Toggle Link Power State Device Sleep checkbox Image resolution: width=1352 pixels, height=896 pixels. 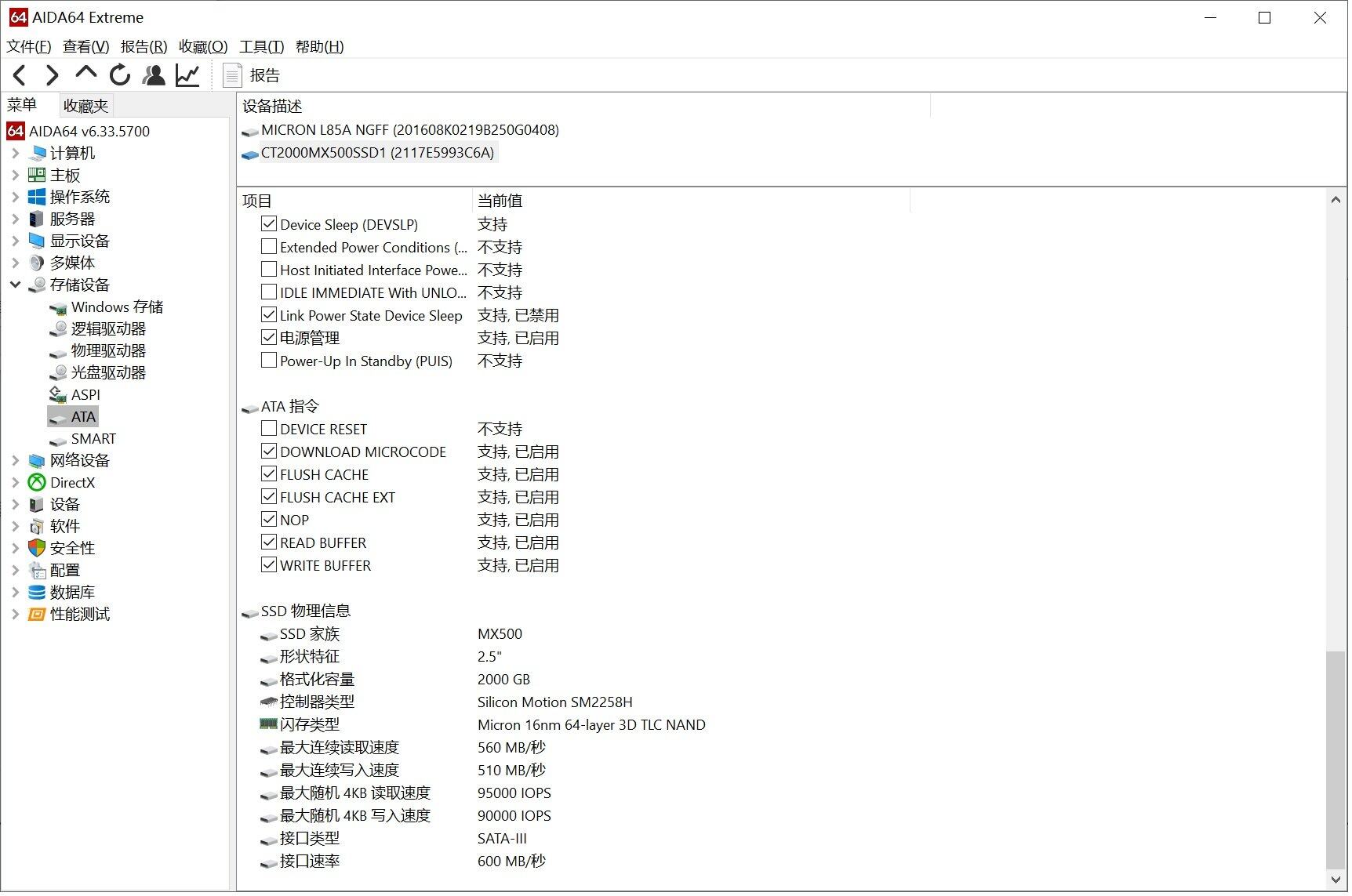tap(269, 315)
